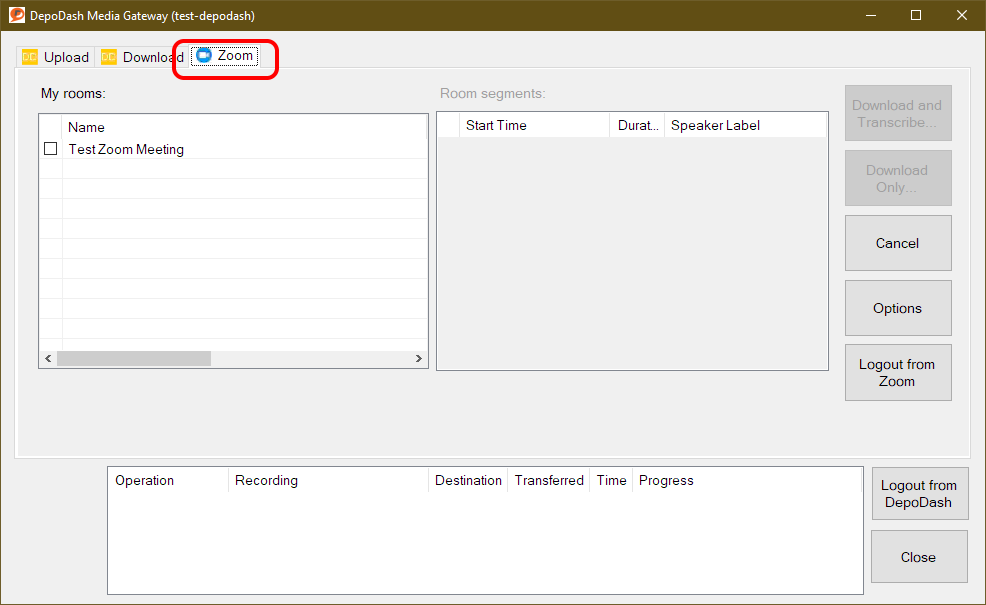Click the Zoom camera icon on tab
This screenshot has height=605, width=986.
point(204,55)
